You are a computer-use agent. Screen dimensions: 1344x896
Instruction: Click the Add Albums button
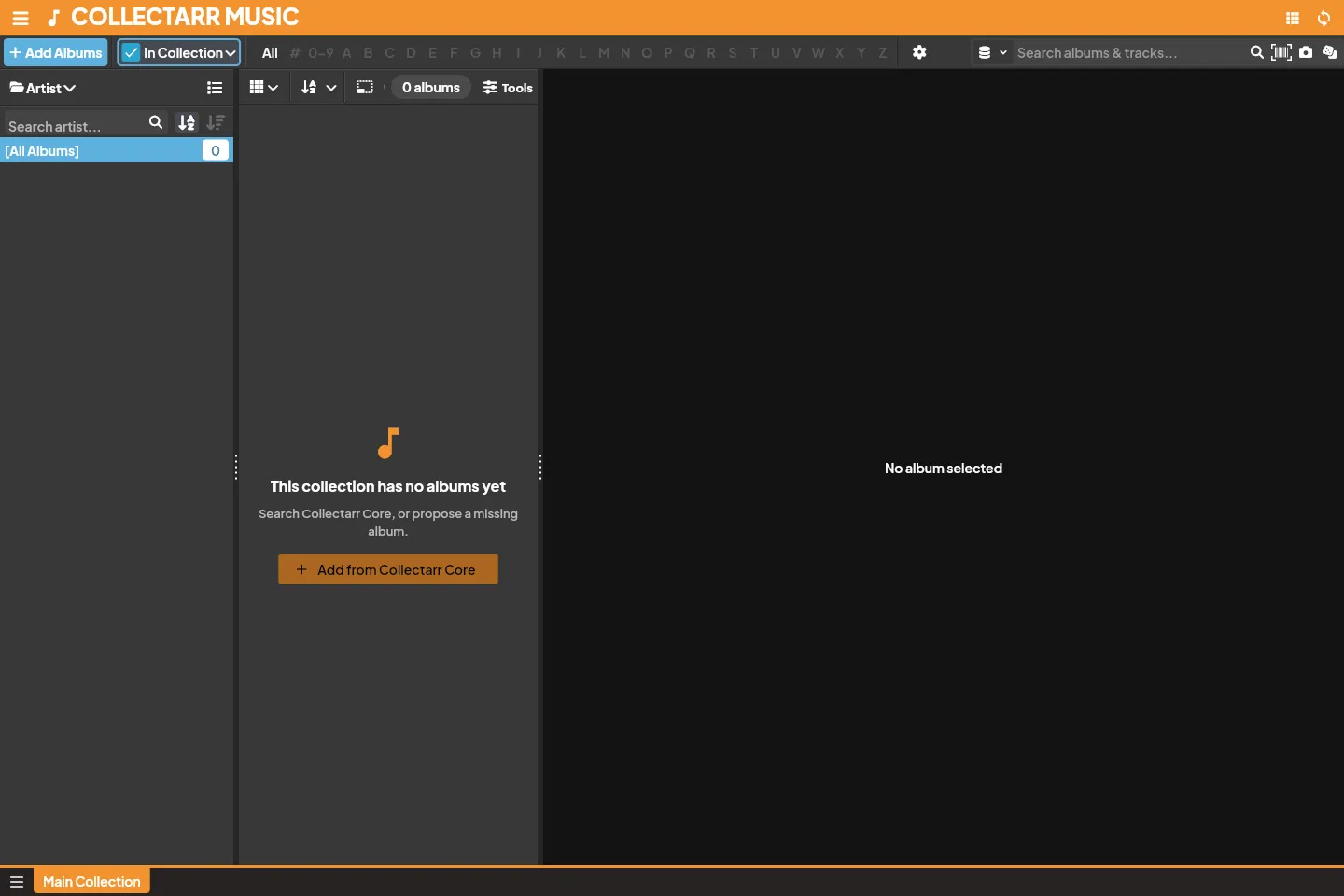(x=56, y=53)
